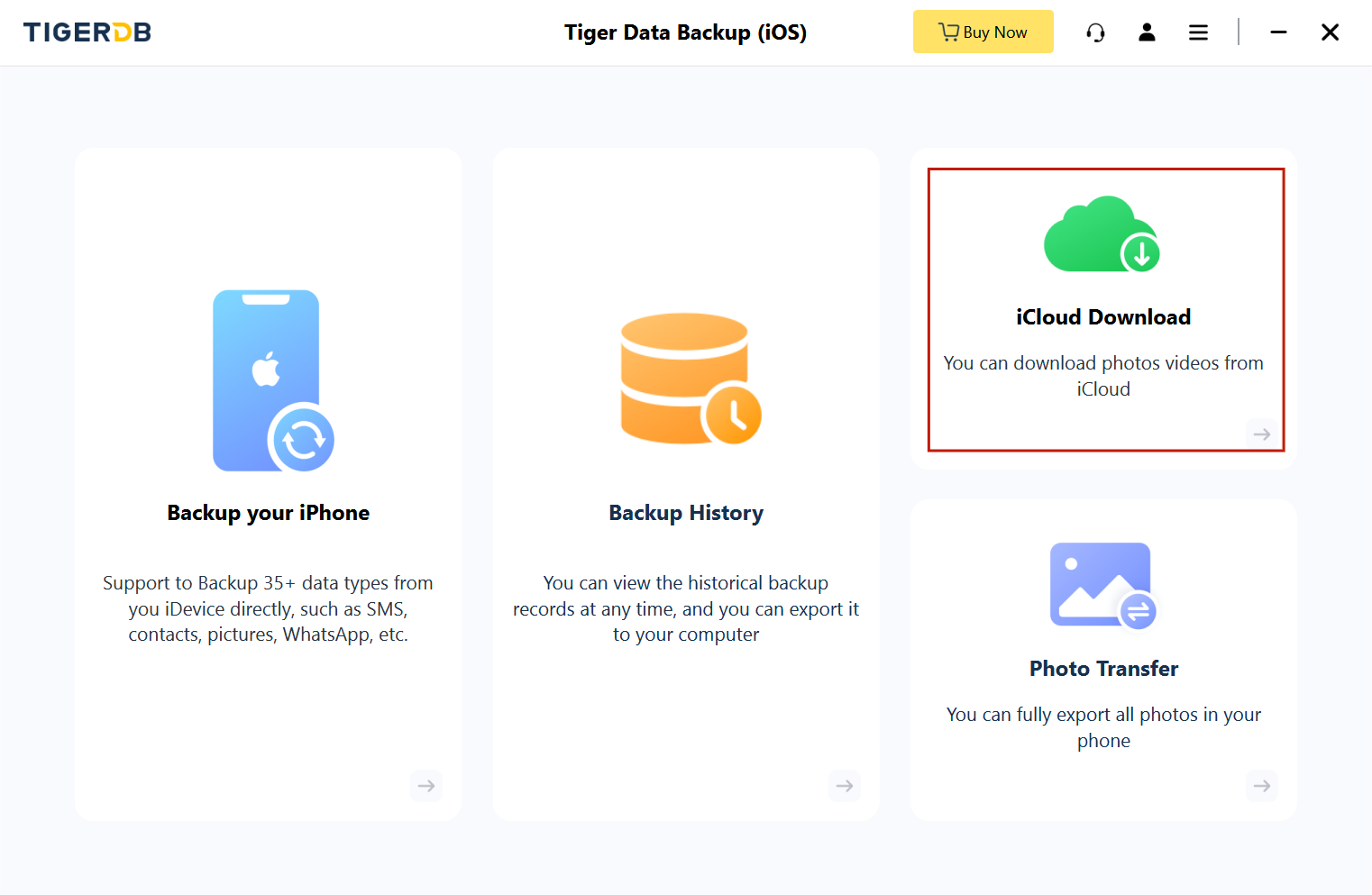Viewport: 1372px width, 895px height.
Task: Select the Backup your iPhone title
Action: (268, 513)
